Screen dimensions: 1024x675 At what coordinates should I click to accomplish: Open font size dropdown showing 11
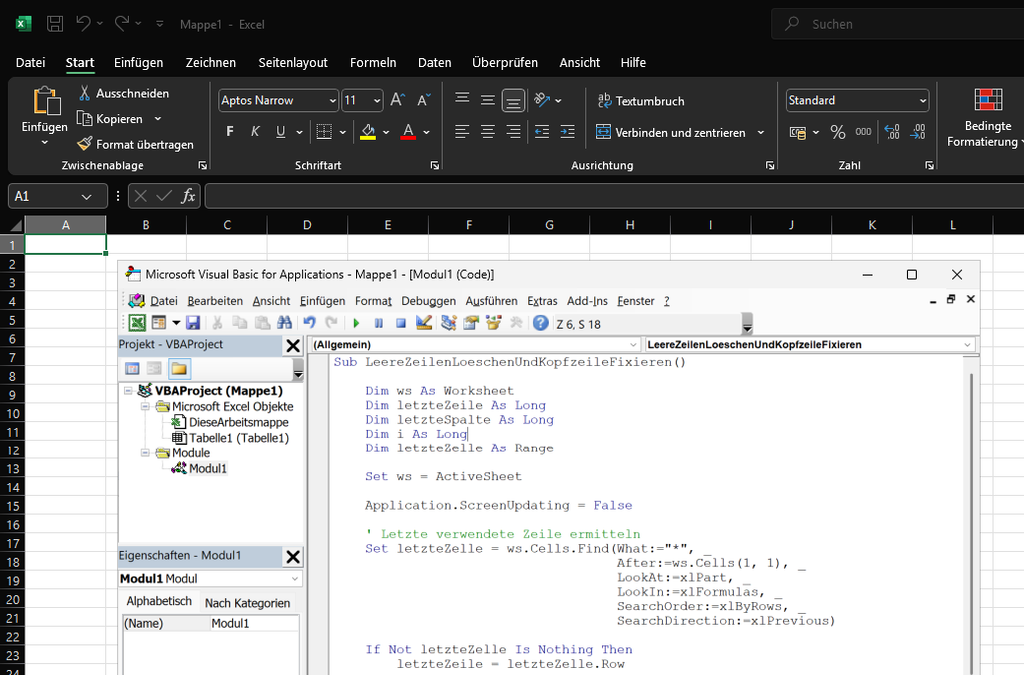click(x=377, y=101)
